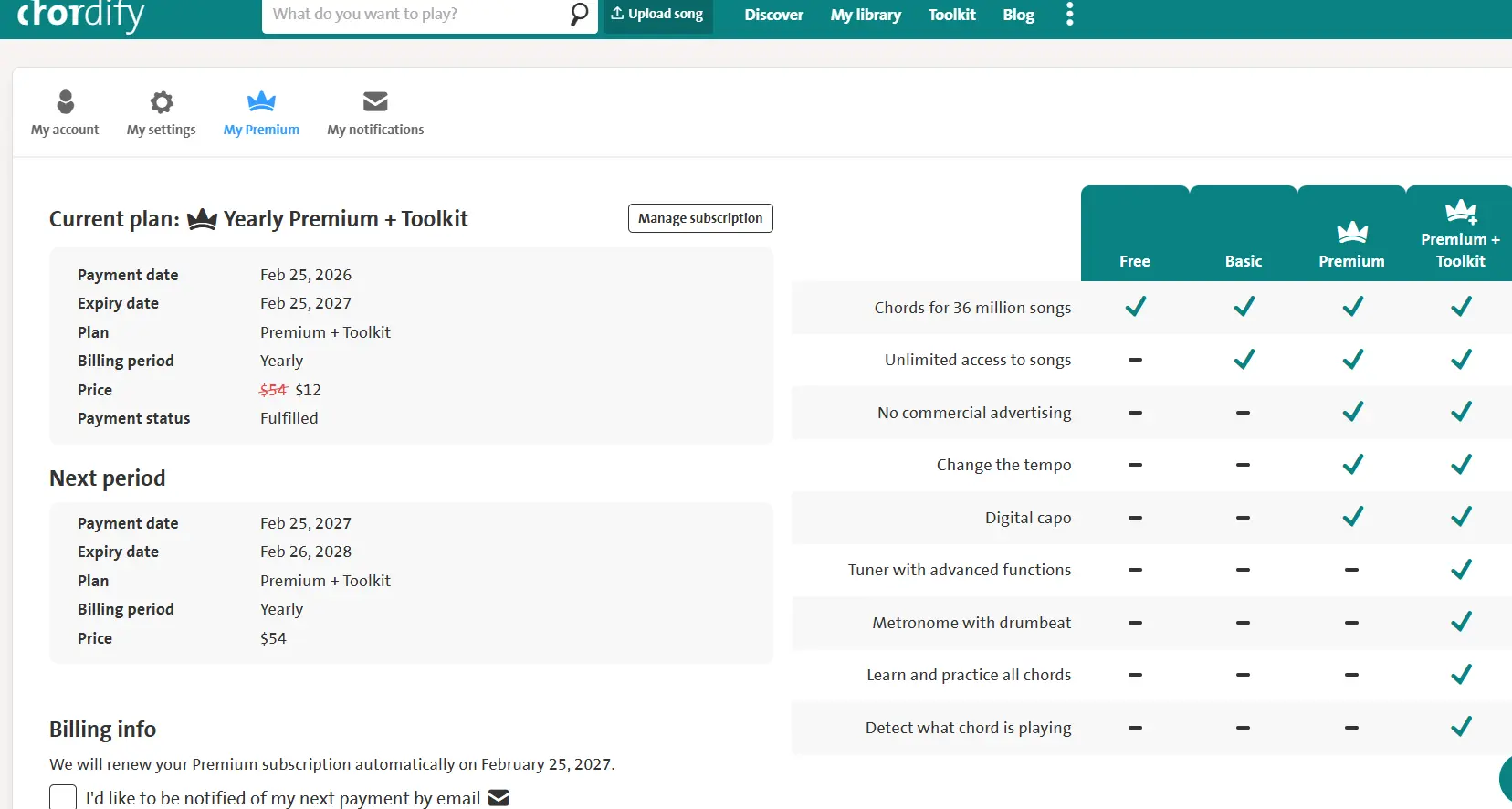Image resolution: width=1512 pixels, height=809 pixels.
Task: Click Premium + Toolkit checkmark for Tuner row
Action: (x=1461, y=569)
